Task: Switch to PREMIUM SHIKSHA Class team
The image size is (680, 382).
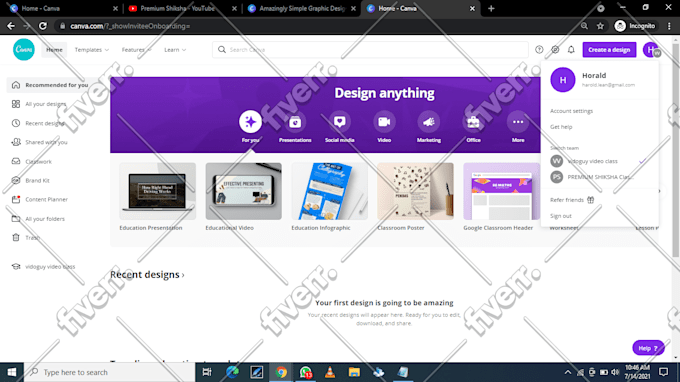Action: (599, 177)
